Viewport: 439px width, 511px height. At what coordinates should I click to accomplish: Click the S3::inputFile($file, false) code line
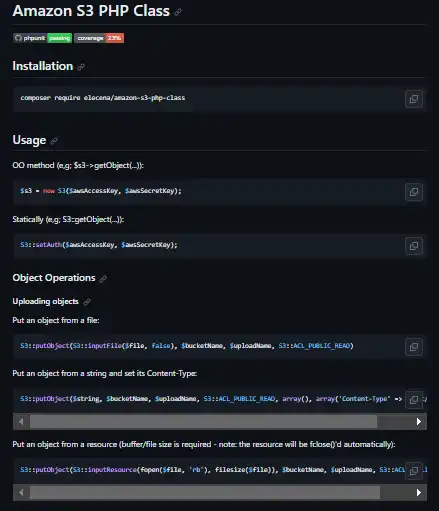(187, 346)
